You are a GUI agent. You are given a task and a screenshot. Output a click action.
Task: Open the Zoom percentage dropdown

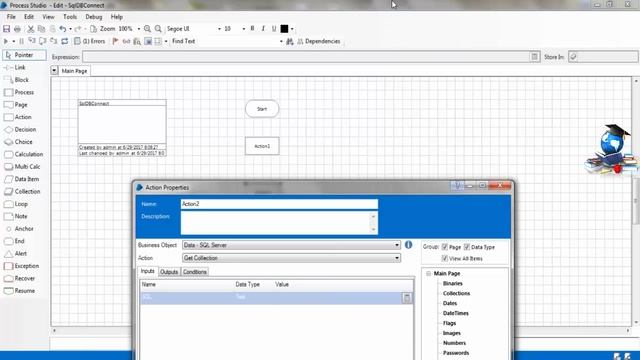coord(139,29)
